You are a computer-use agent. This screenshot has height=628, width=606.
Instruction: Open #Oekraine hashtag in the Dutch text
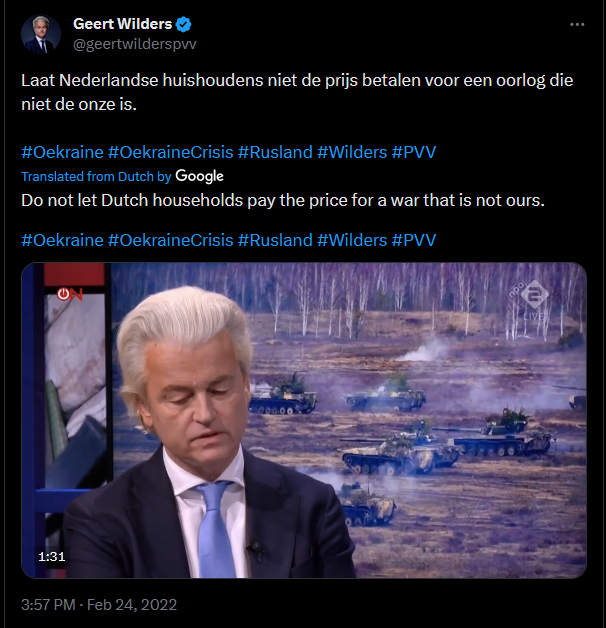pos(62,152)
